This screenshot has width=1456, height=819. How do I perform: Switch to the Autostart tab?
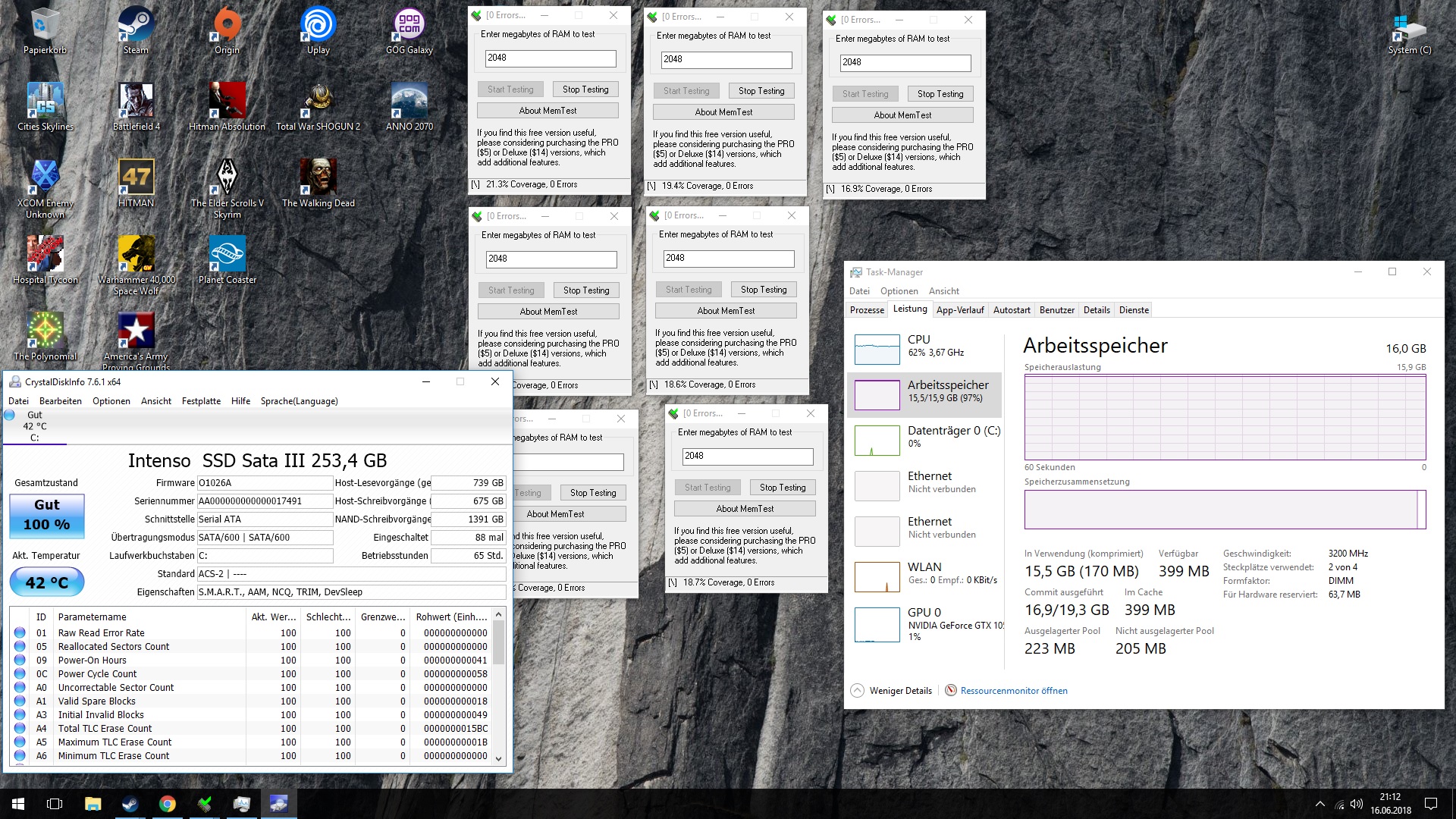tap(1011, 310)
